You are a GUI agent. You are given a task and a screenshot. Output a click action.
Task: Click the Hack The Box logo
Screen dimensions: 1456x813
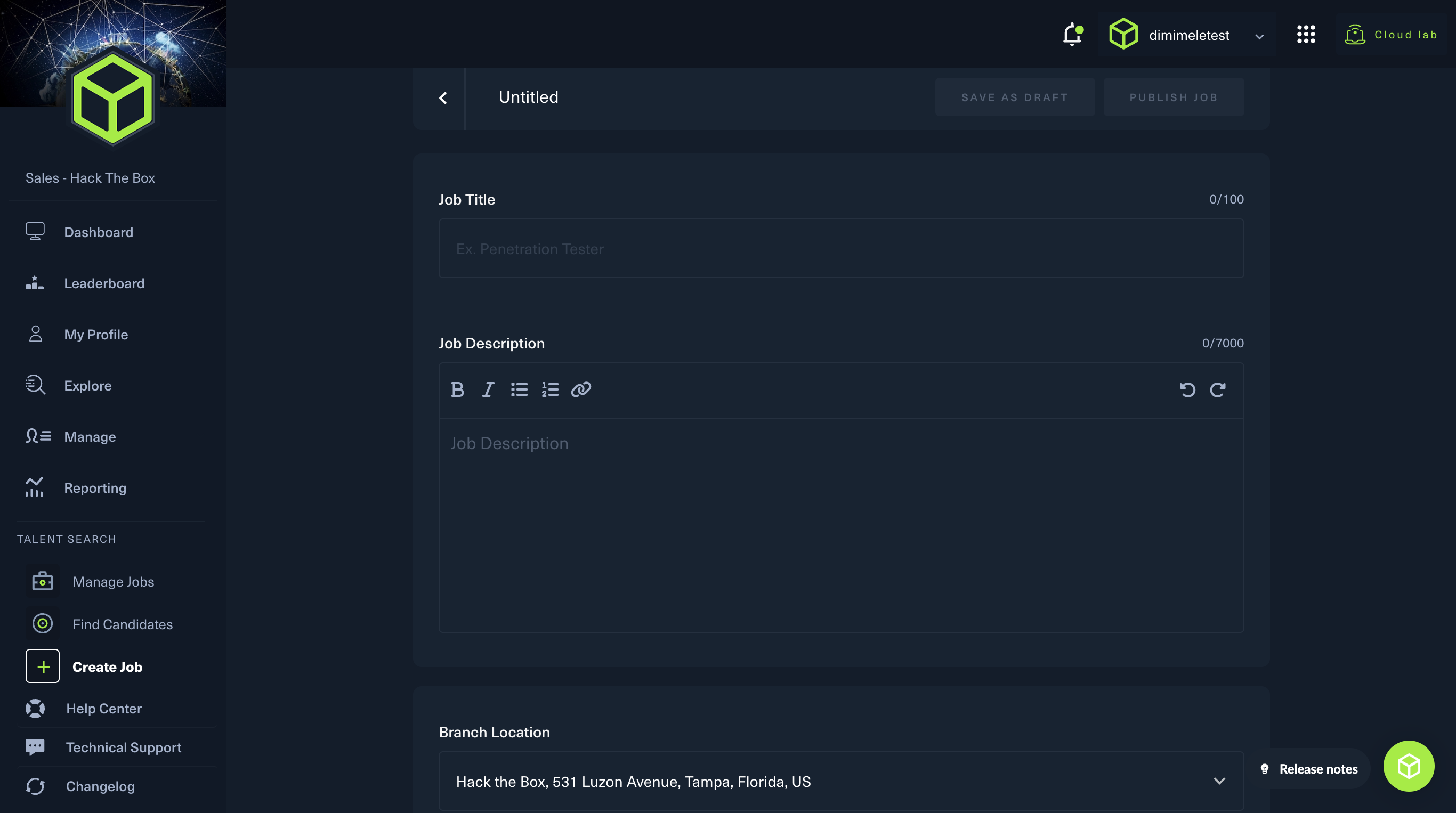tap(112, 99)
